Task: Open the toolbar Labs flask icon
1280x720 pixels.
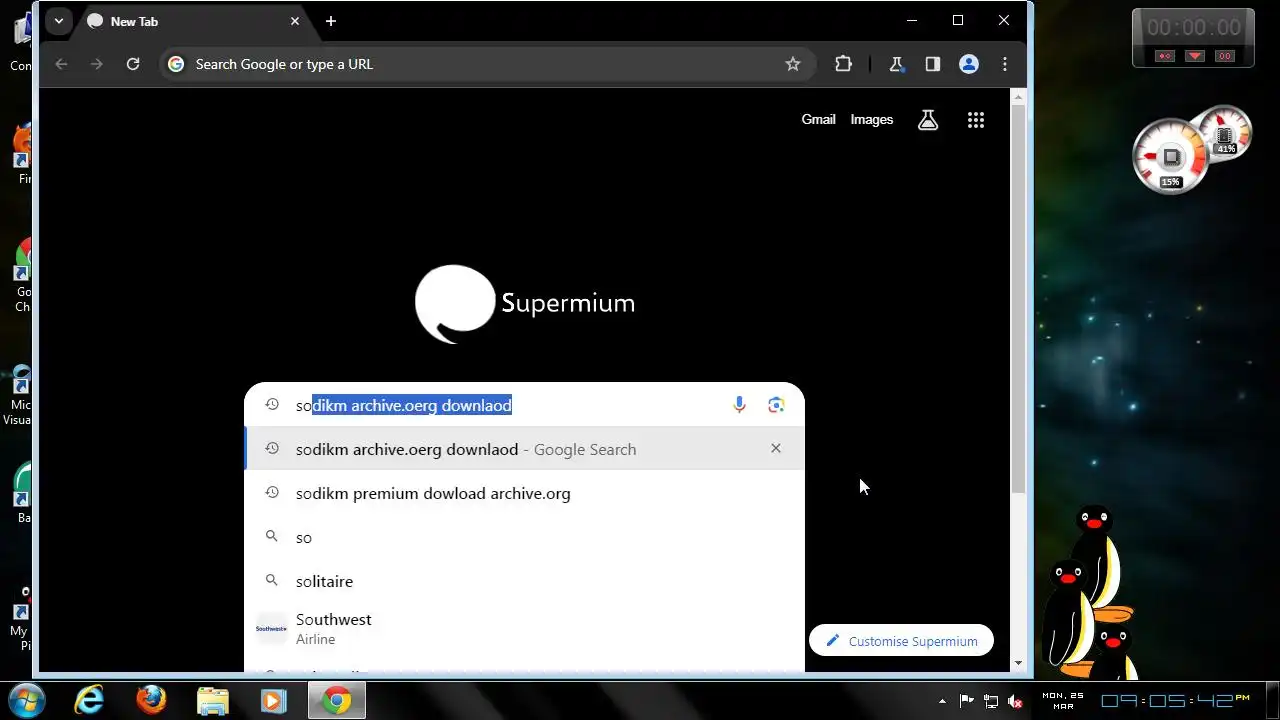Action: (x=896, y=64)
